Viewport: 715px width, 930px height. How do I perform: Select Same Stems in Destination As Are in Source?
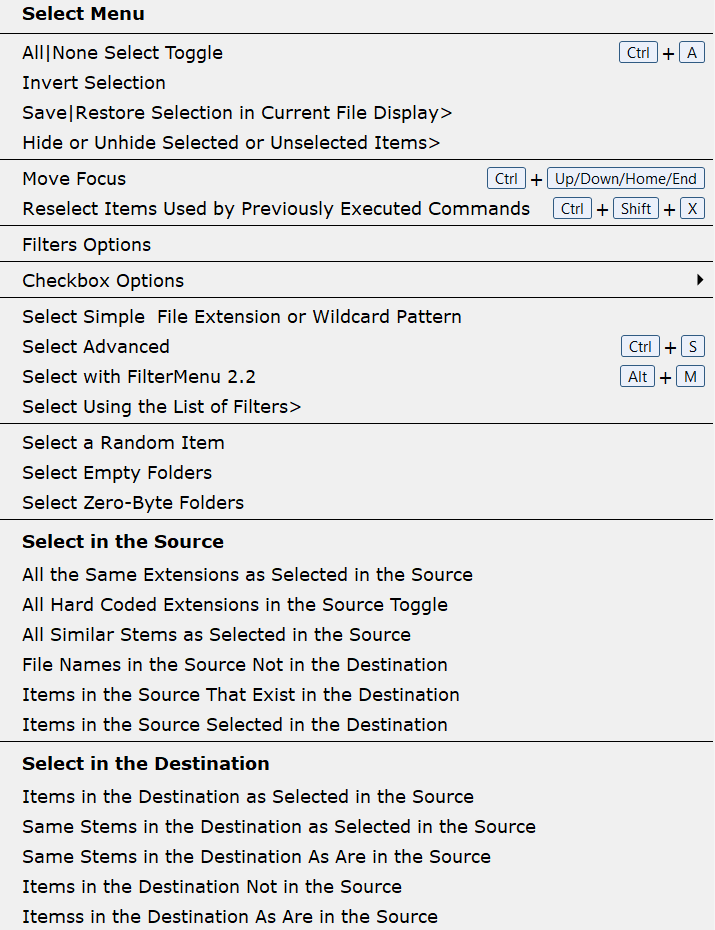(x=255, y=856)
